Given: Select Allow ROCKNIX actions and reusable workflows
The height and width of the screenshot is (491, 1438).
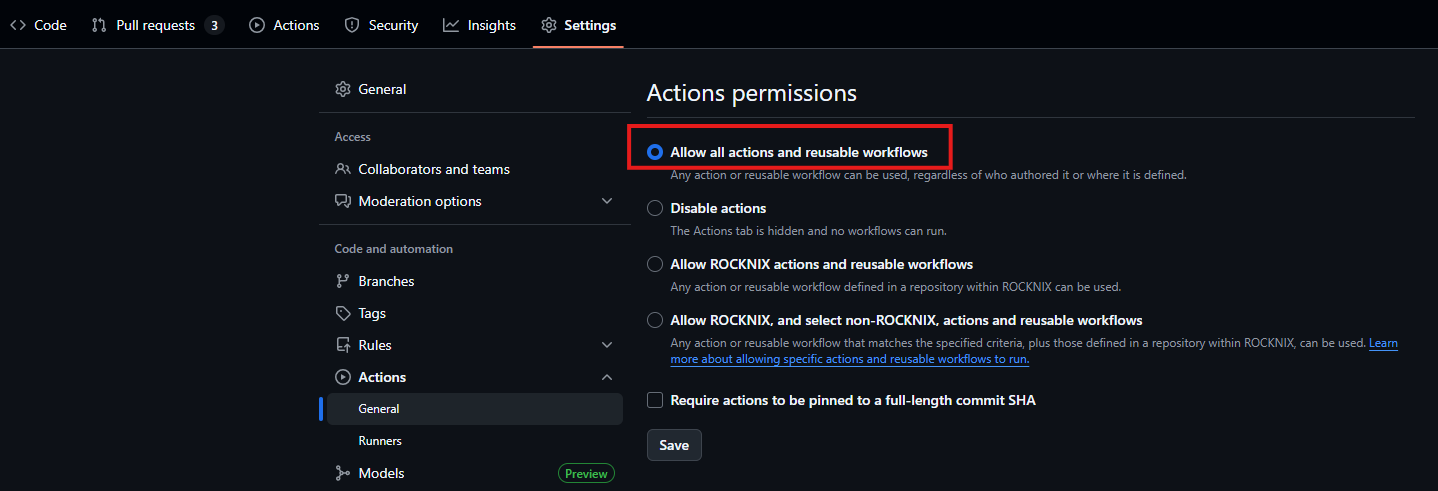Looking at the screenshot, I should click(655, 264).
